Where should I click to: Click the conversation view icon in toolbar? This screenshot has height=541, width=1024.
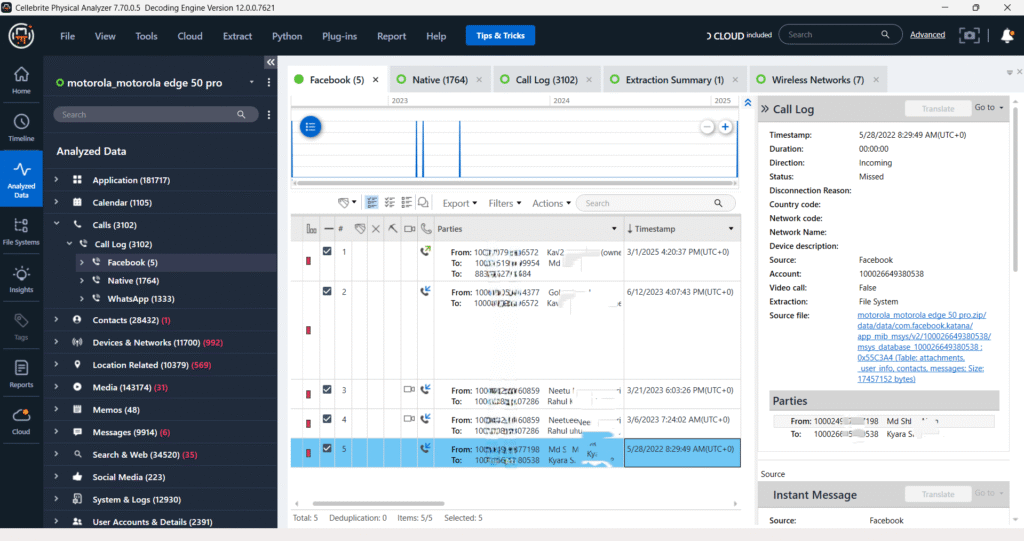coord(423,203)
